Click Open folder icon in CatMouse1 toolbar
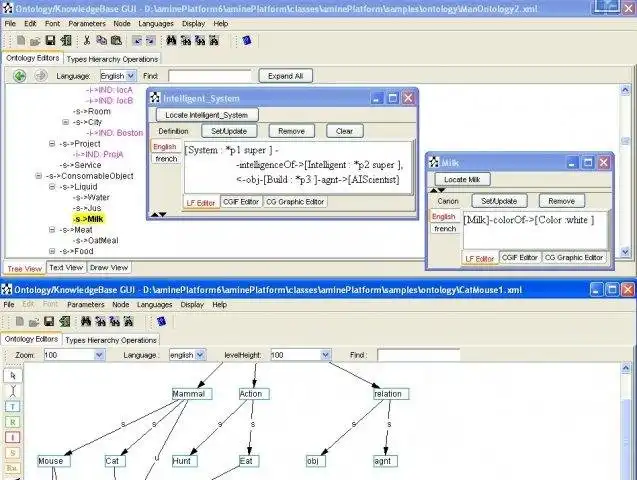Screen dimensions: 637x480 point(34,322)
